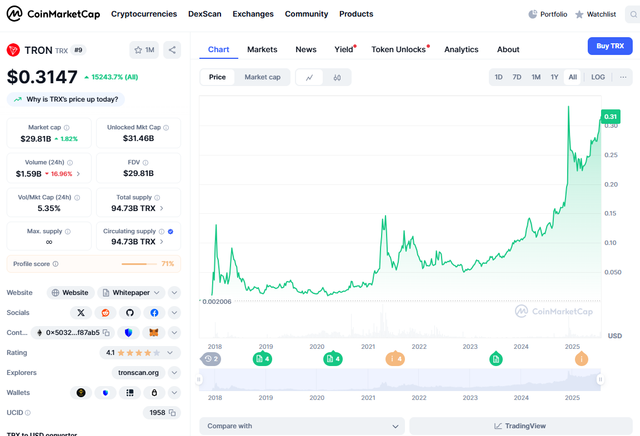The image size is (640, 436).
Task: Open the chart more options menu
Action: [x=623, y=77]
